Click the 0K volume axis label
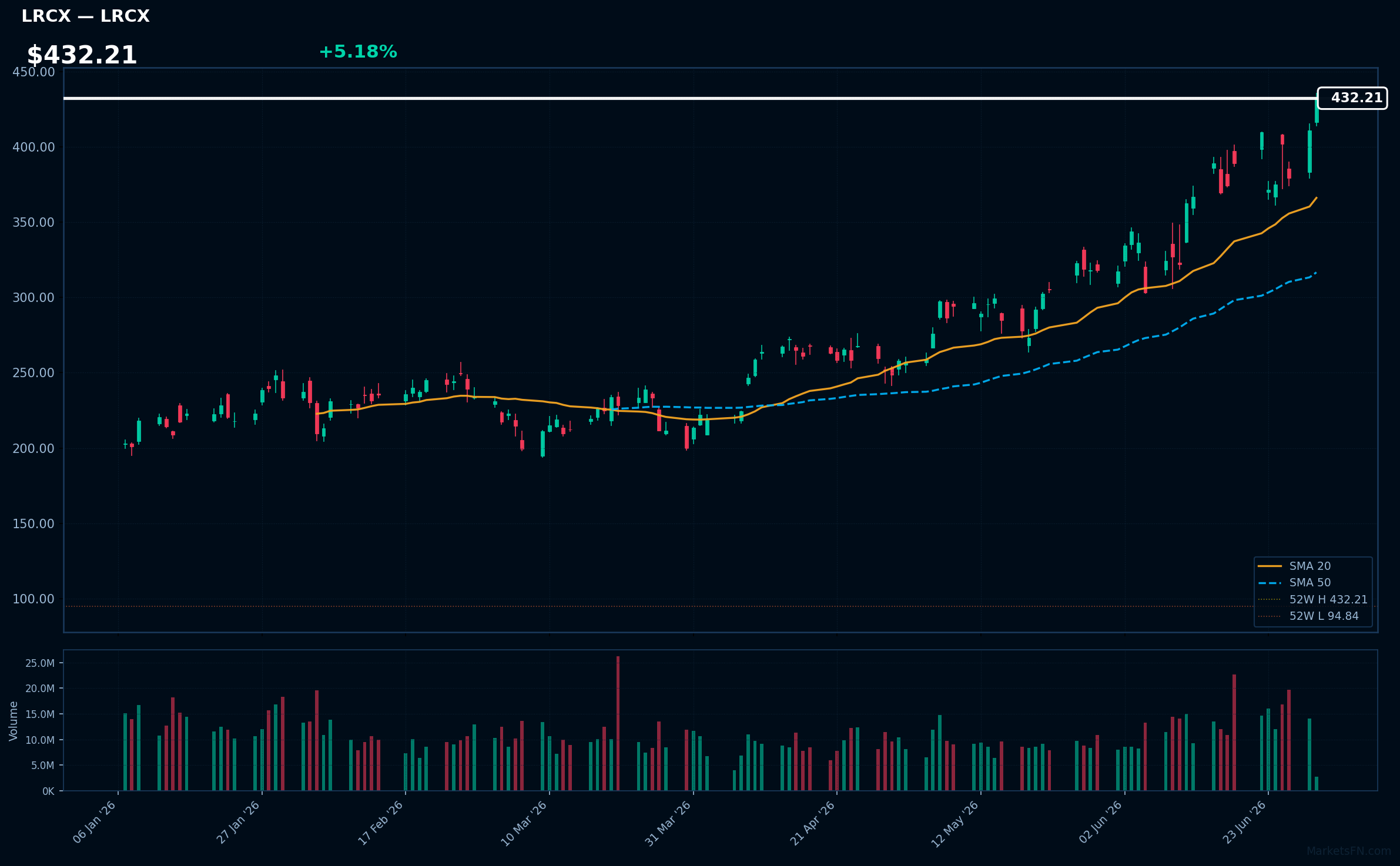Viewport: 1400px width, 866px height. [x=48, y=791]
